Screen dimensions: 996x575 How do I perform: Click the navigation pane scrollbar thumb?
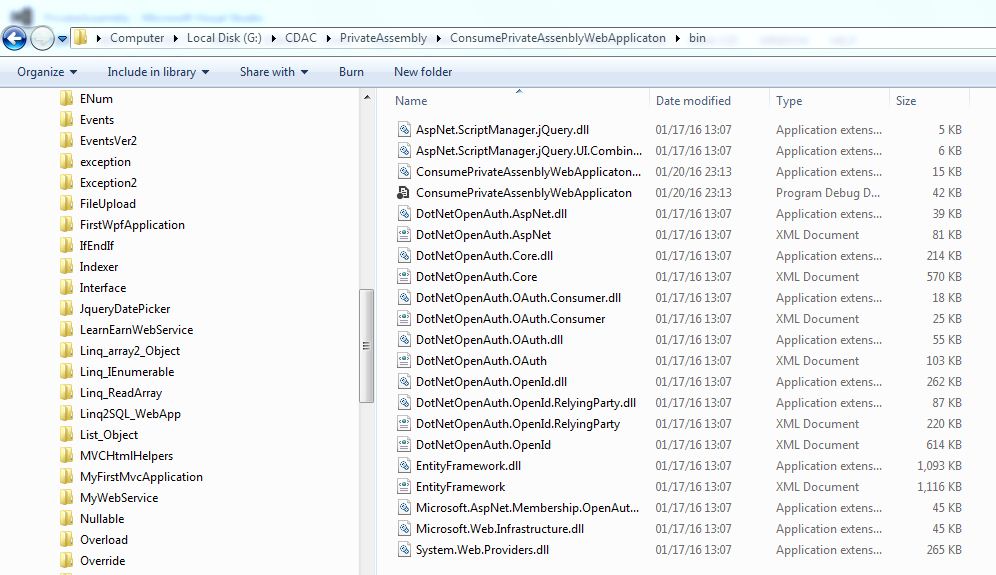pyautogui.click(x=367, y=346)
